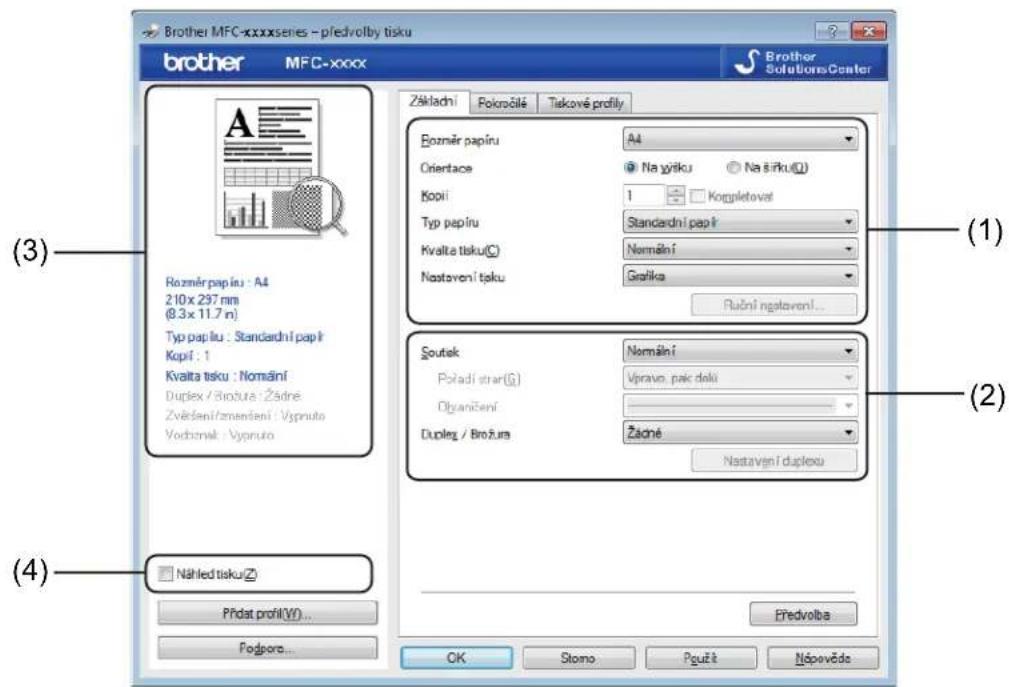Click the Kopií number input field
Image resolution: width=1009 pixels, height=687 pixels.
tap(644, 196)
